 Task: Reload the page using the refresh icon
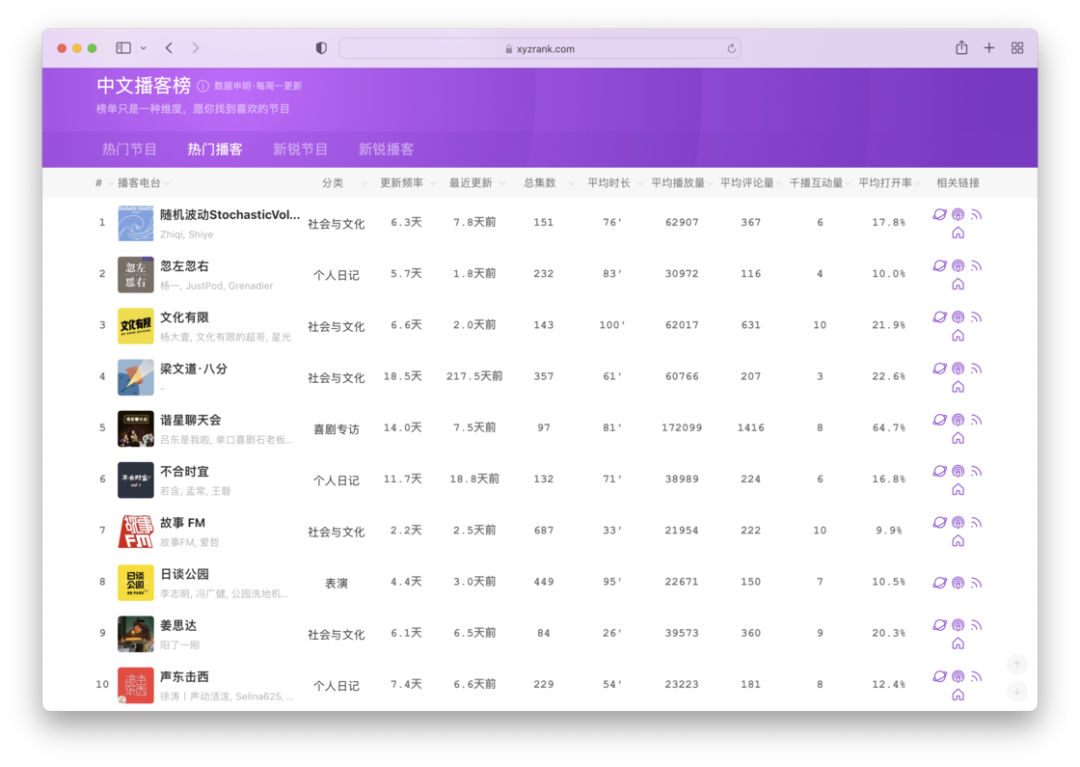[x=731, y=49]
